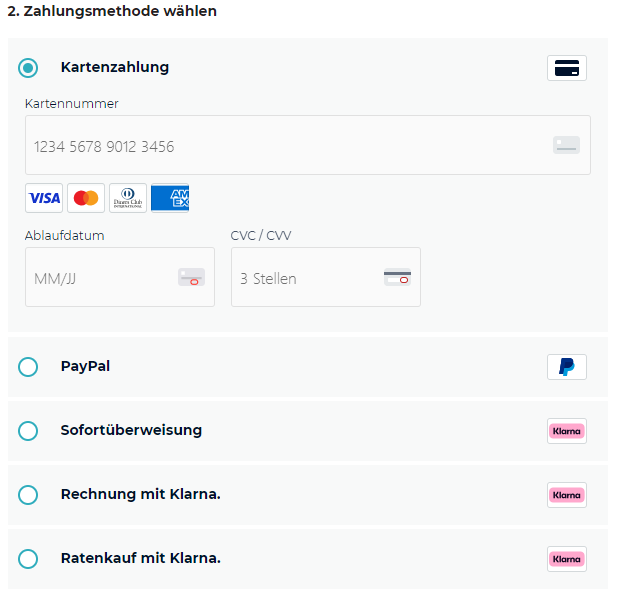Click the card icon inside Kartennummer field
The width and height of the screenshot is (618, 595).
point(566,146)
